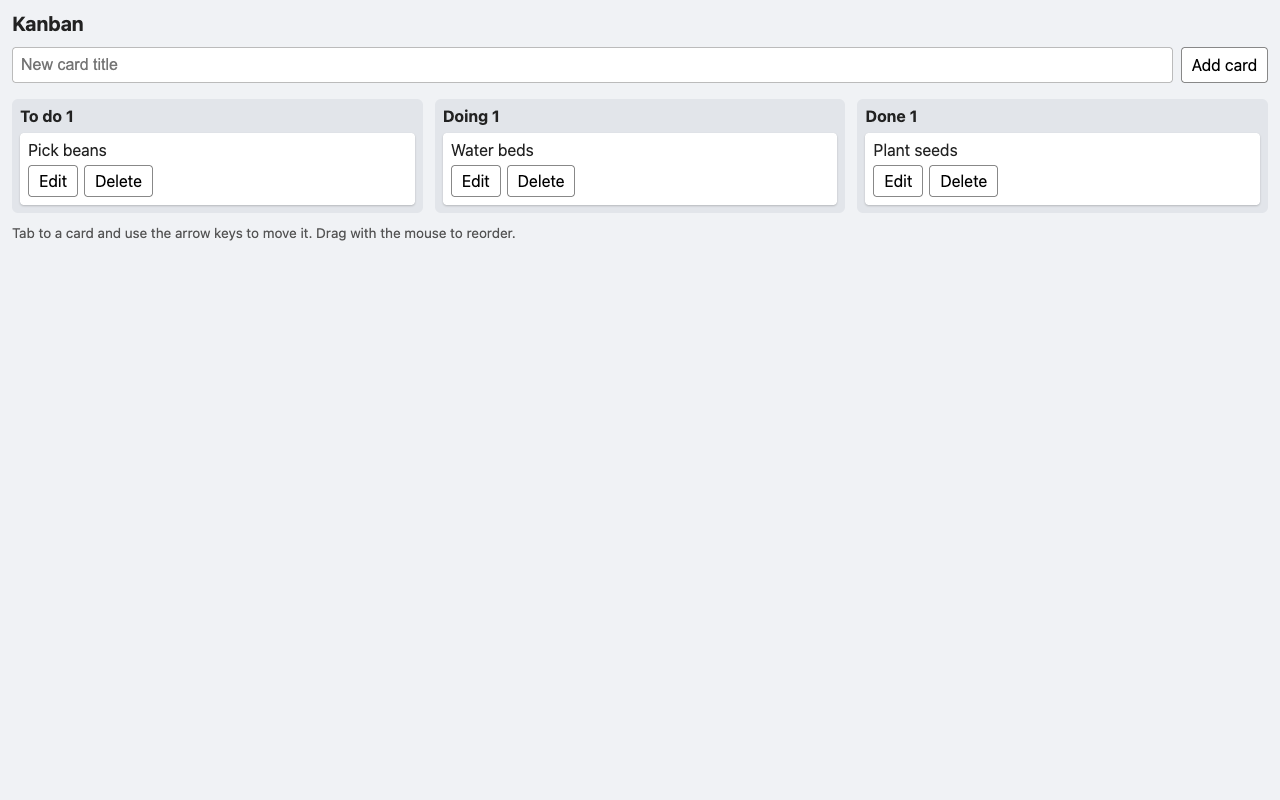Click the Kanban page heading
Screen dimensions: 1280x800
48,24
